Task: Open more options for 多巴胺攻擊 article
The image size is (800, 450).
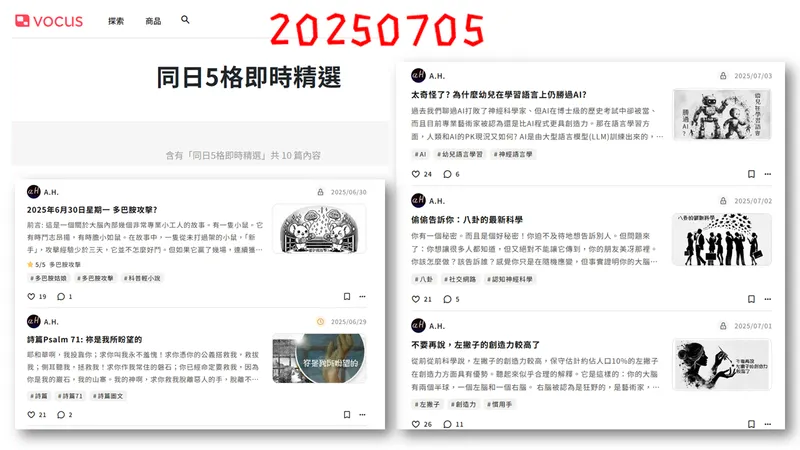Action: [362, 296]
